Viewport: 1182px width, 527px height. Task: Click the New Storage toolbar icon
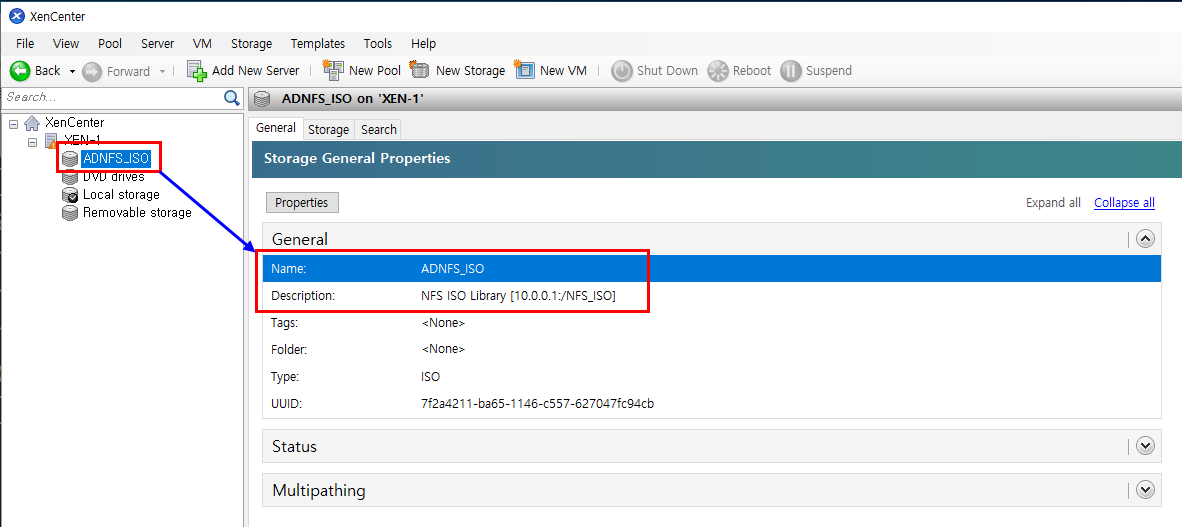click(420, 70)
